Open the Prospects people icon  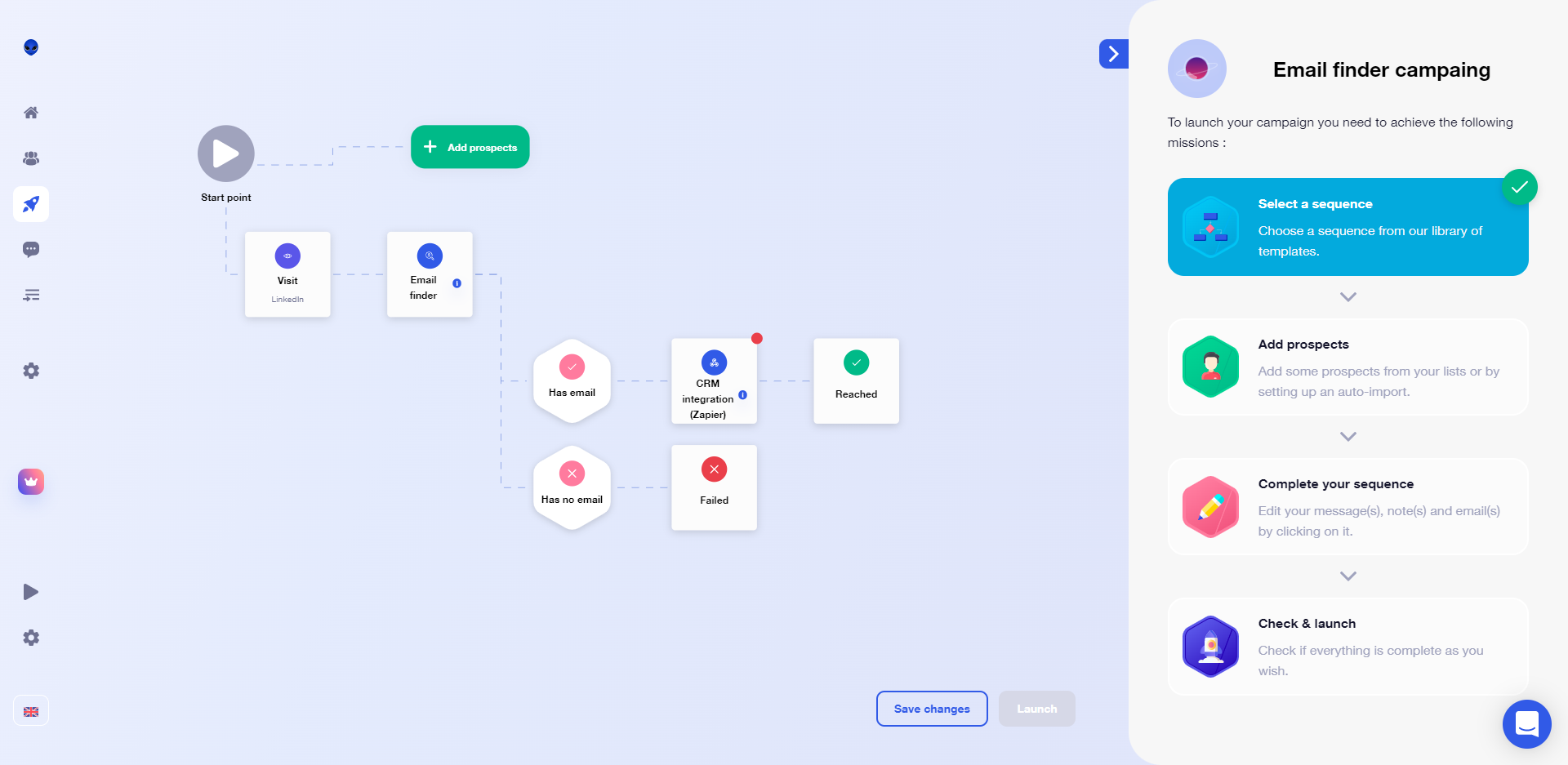31,158
